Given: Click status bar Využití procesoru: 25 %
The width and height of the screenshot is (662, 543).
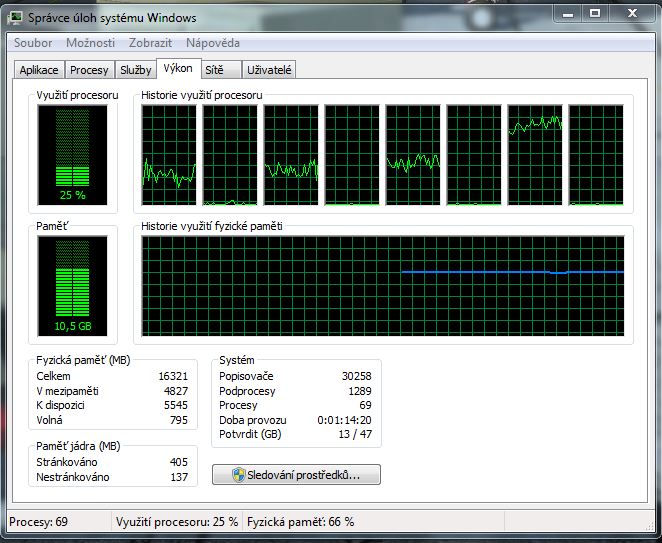Looking at the screenshot, I should 177,522.
